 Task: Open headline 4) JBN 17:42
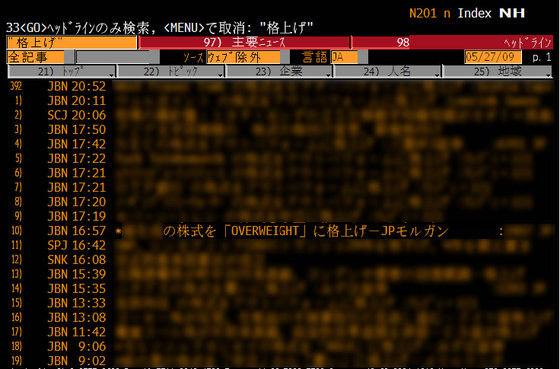click(x=280, y=144)
